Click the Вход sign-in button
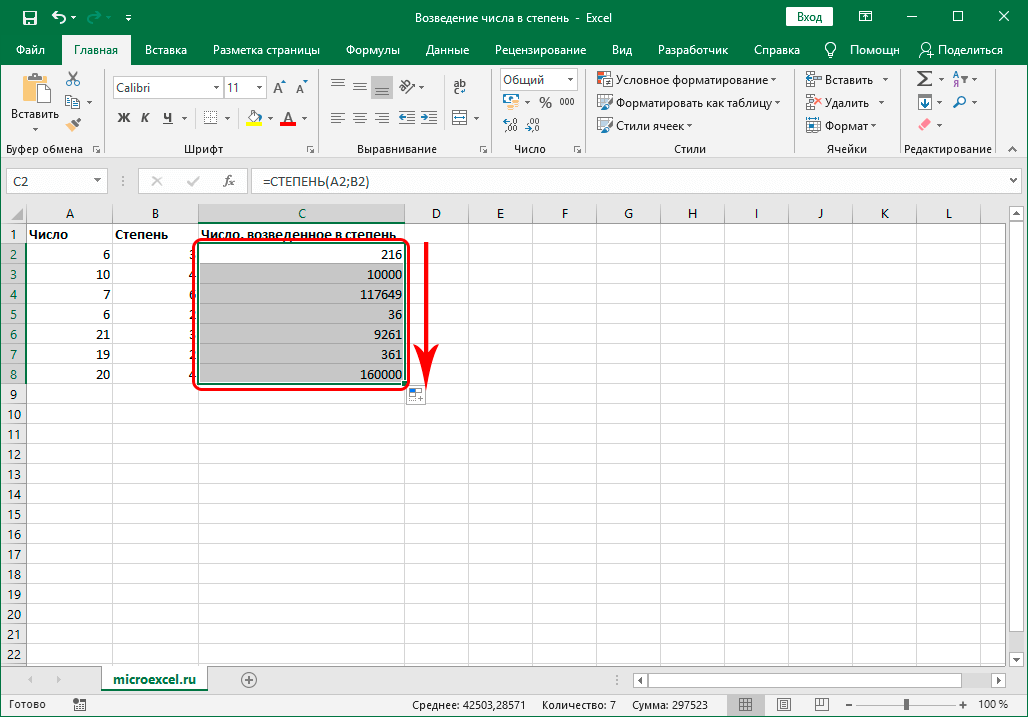This screenshot has height=717, width=1028. click(x=809, y=17)
